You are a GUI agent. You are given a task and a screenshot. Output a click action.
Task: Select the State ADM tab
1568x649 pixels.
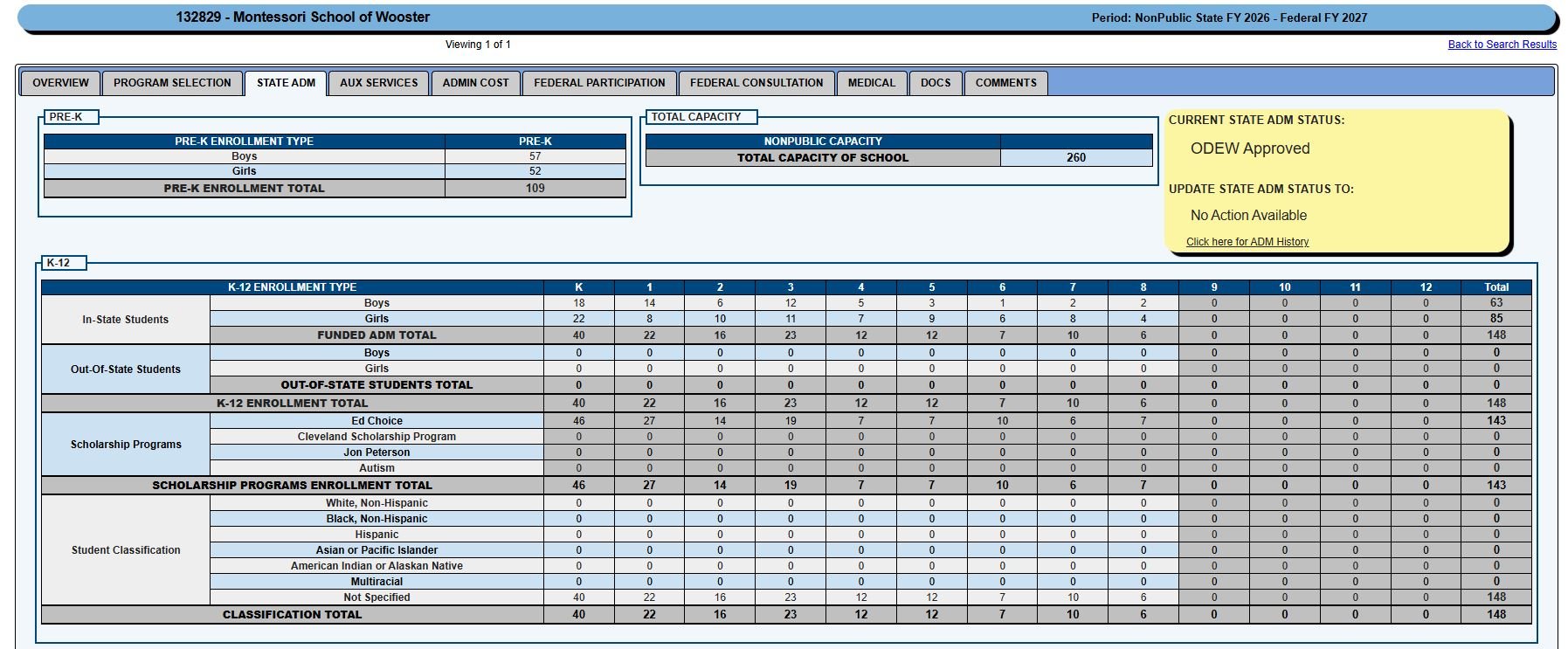click(x=286, y=83)
